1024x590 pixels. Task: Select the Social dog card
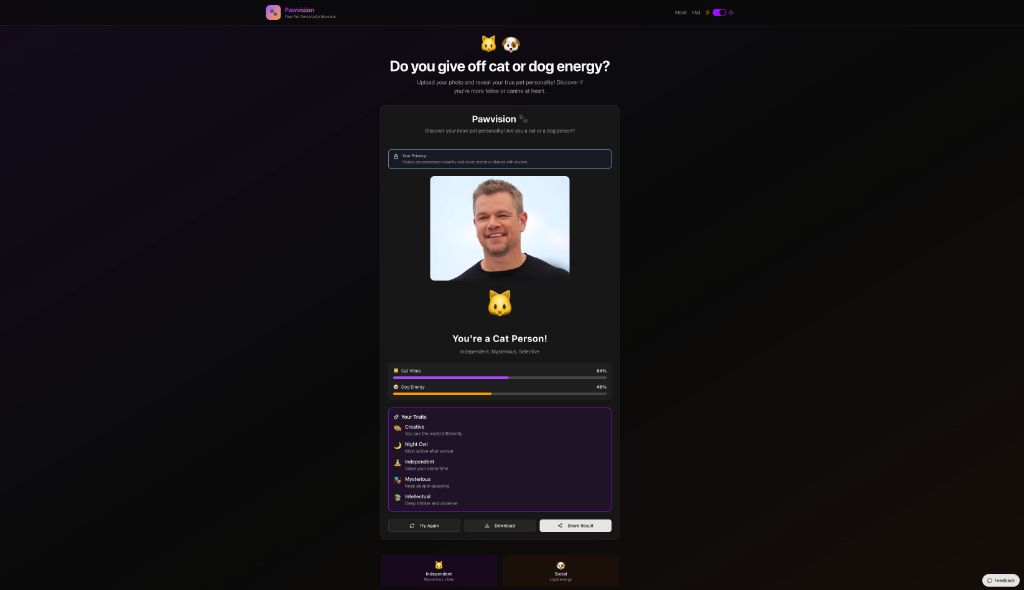[x=561, y=571]
